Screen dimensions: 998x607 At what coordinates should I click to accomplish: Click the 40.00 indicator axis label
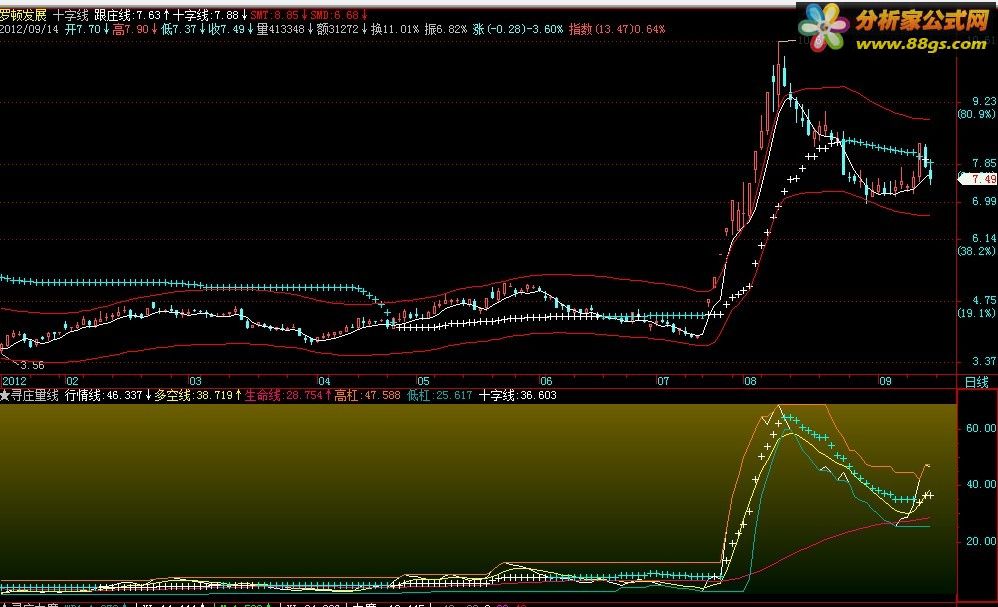coord(981,484)
